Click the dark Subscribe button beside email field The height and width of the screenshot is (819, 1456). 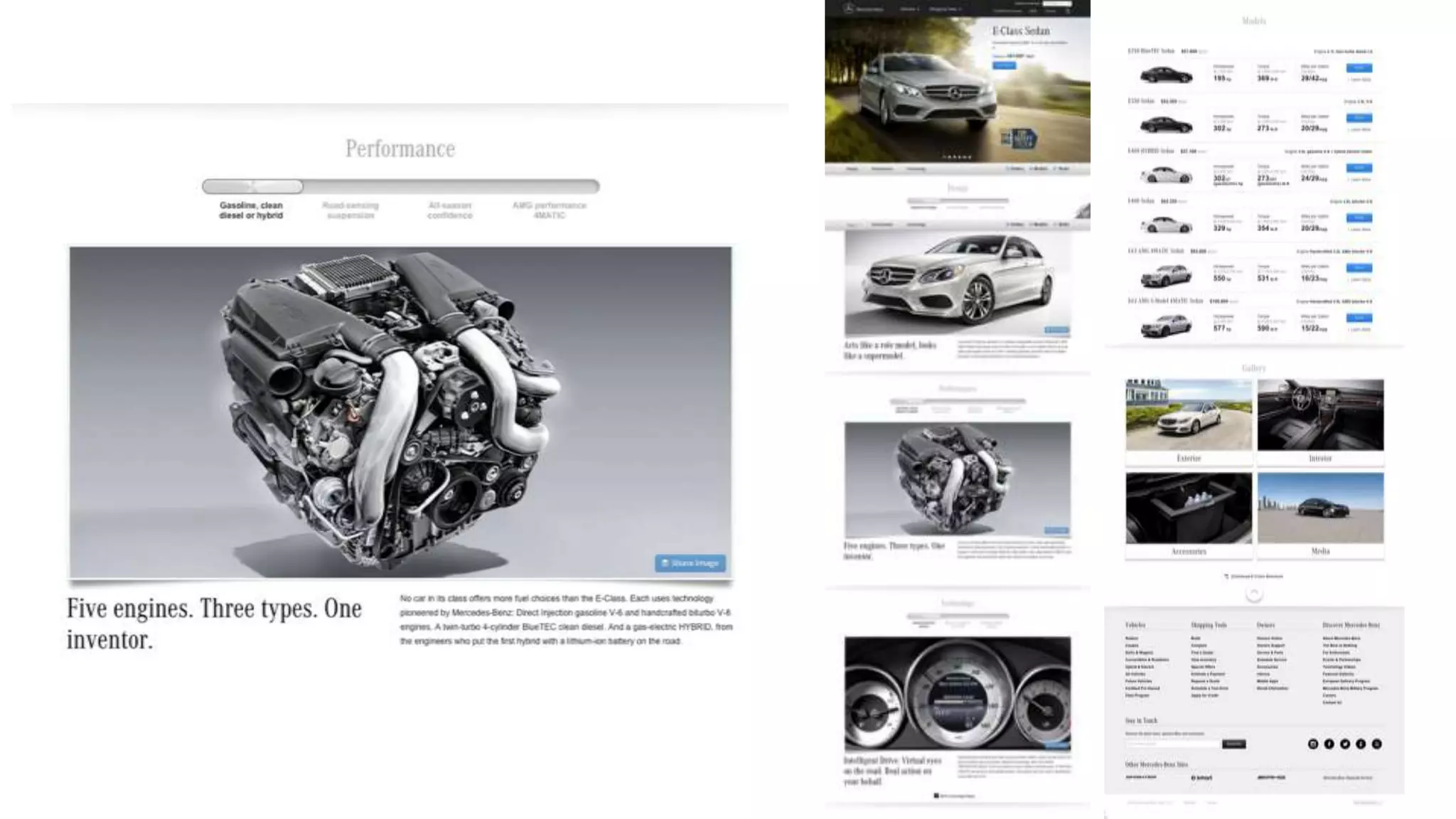coord(1233,744)
